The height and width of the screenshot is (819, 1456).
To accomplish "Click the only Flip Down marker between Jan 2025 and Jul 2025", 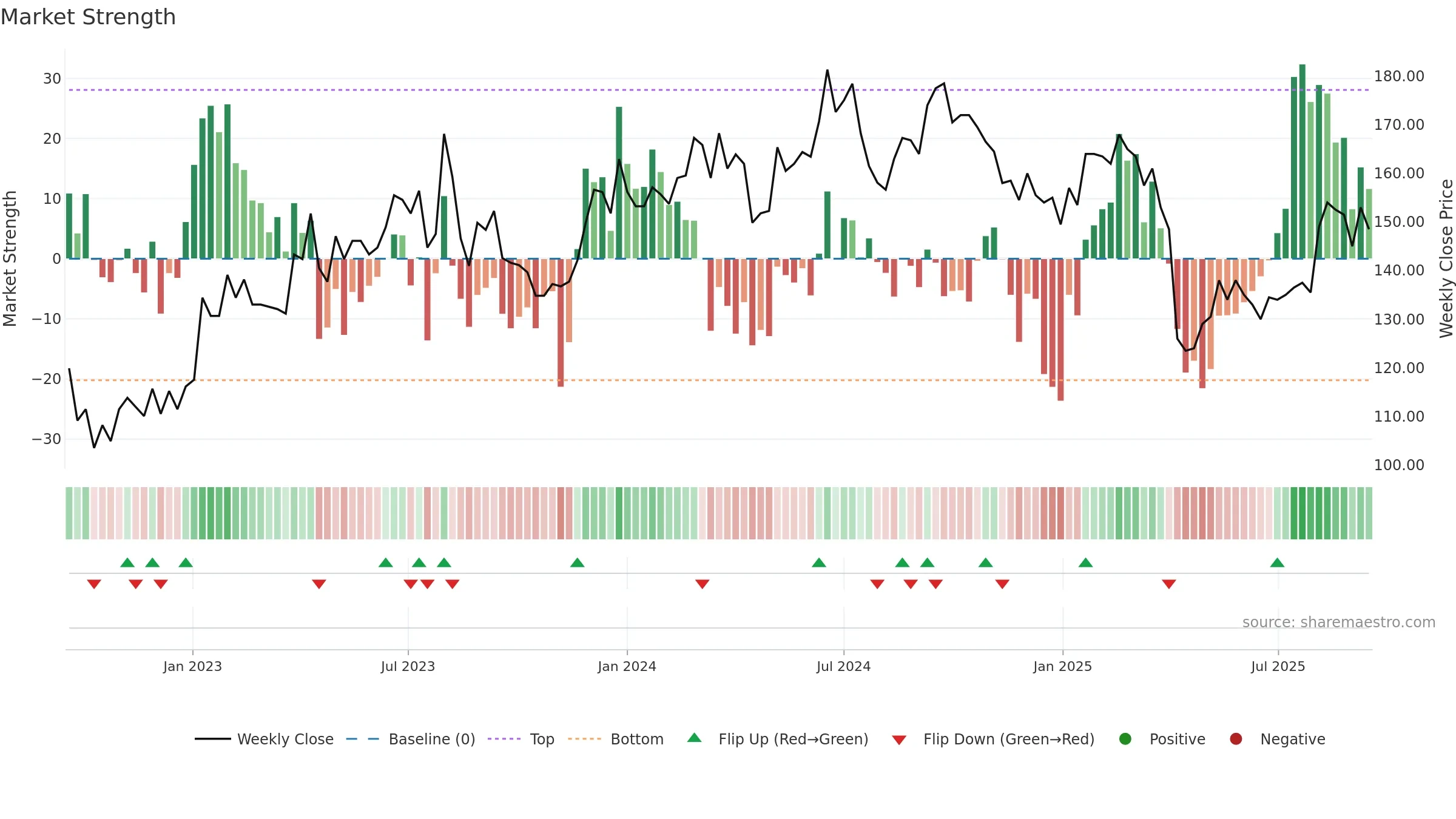I will pyautogui.click(x=1169, y=584).
